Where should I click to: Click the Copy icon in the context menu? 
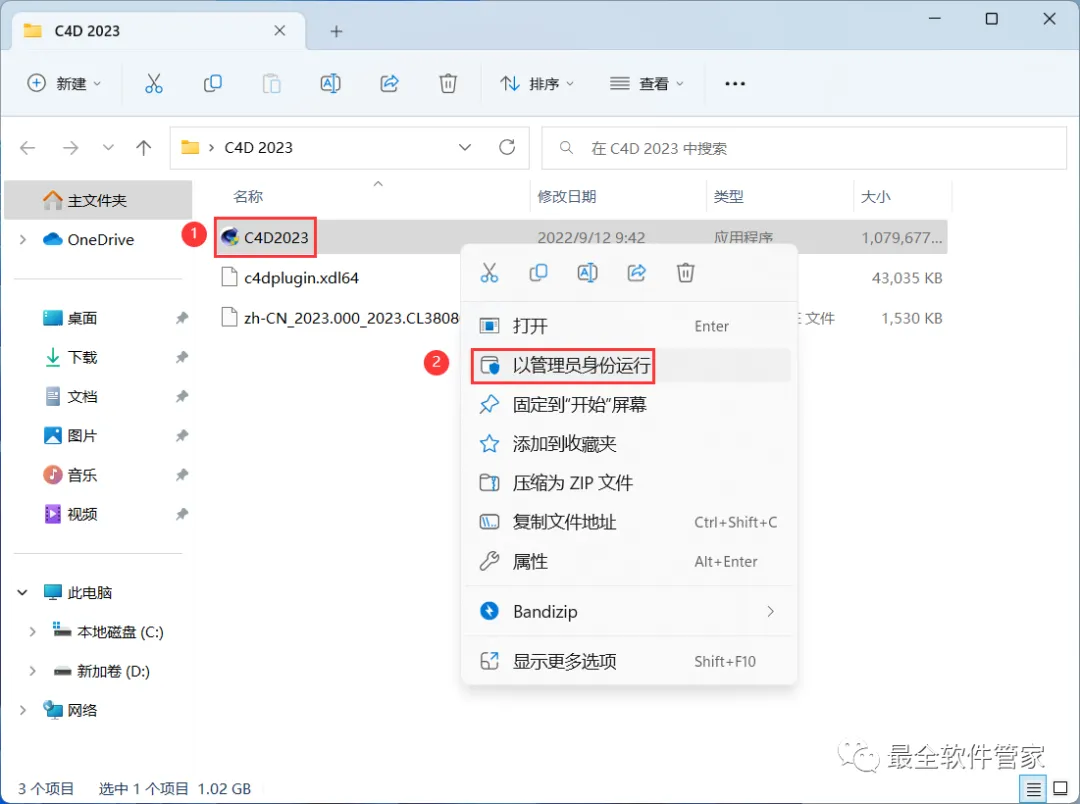[538, 273]
